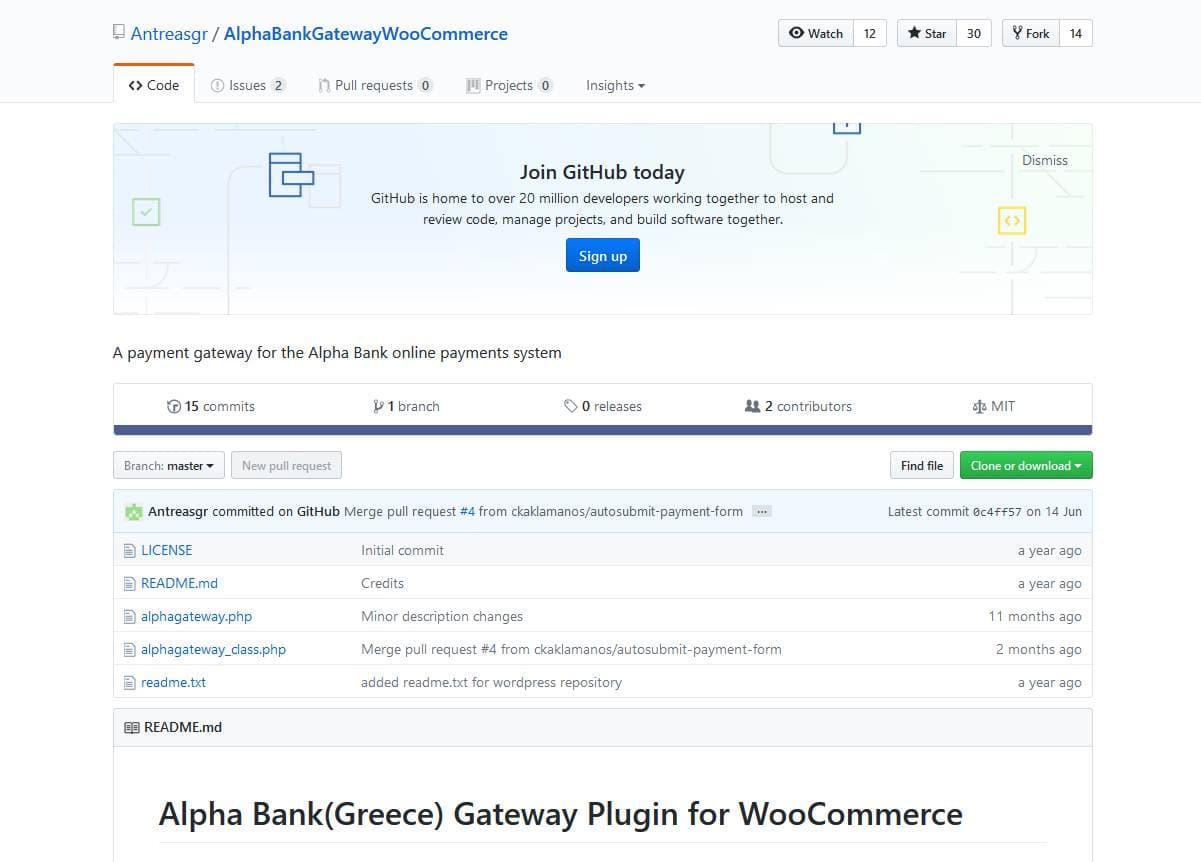View the 0 releases page
Image resolution: width=1201 pixels, height=862 pixels.
[x=603, y=406]
